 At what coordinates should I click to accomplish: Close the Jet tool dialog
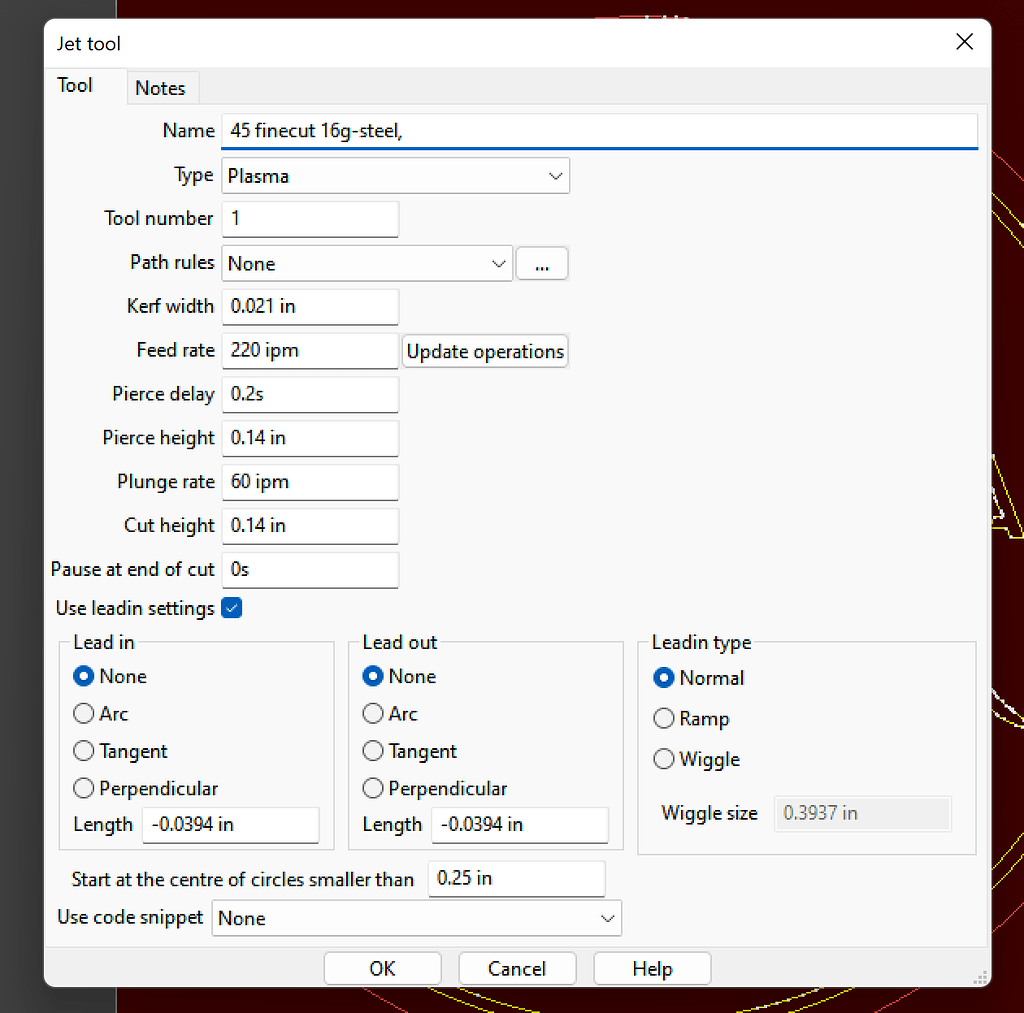pyautogui.click(x=964, y=42)
